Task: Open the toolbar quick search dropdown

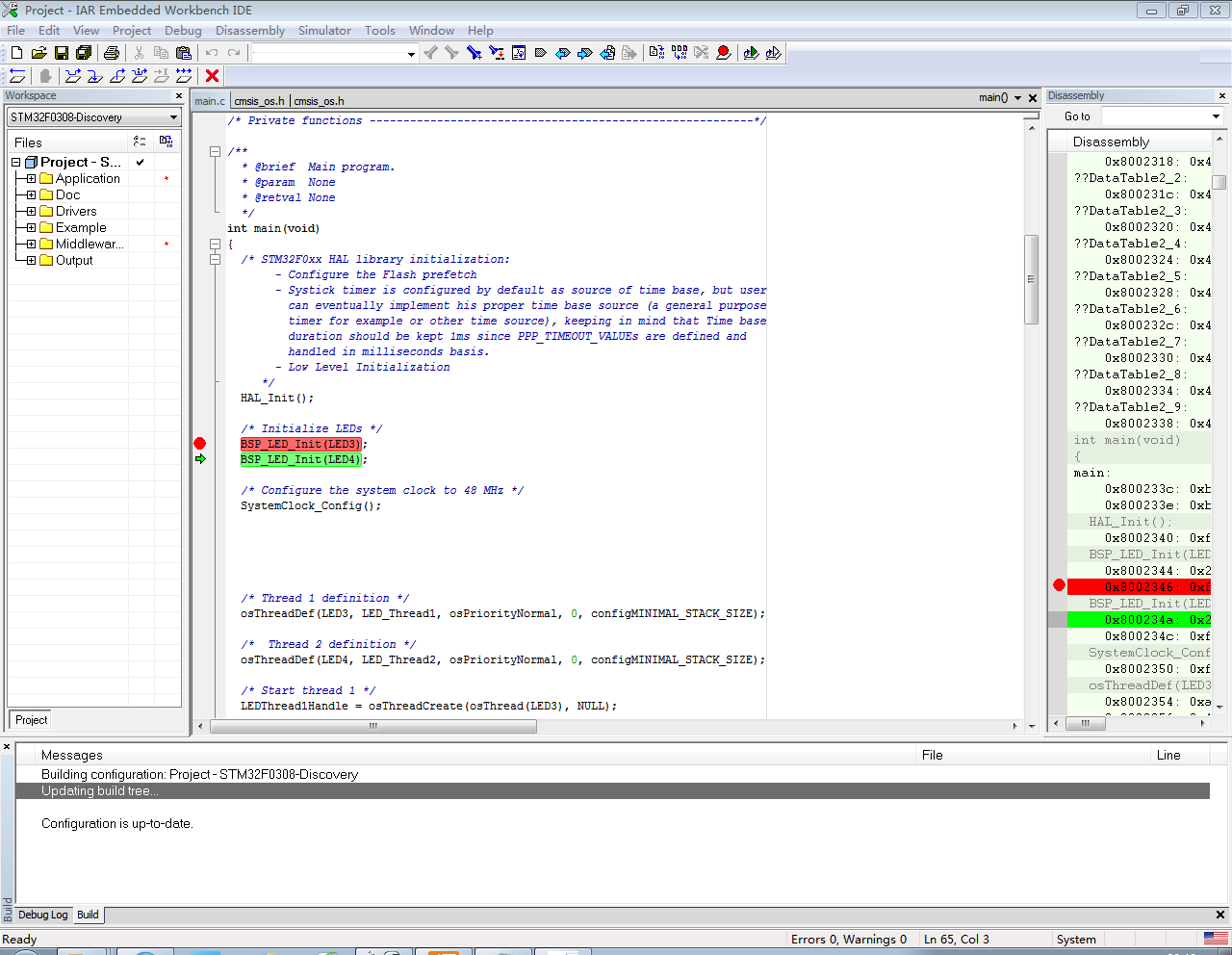Action: [411, 54]
